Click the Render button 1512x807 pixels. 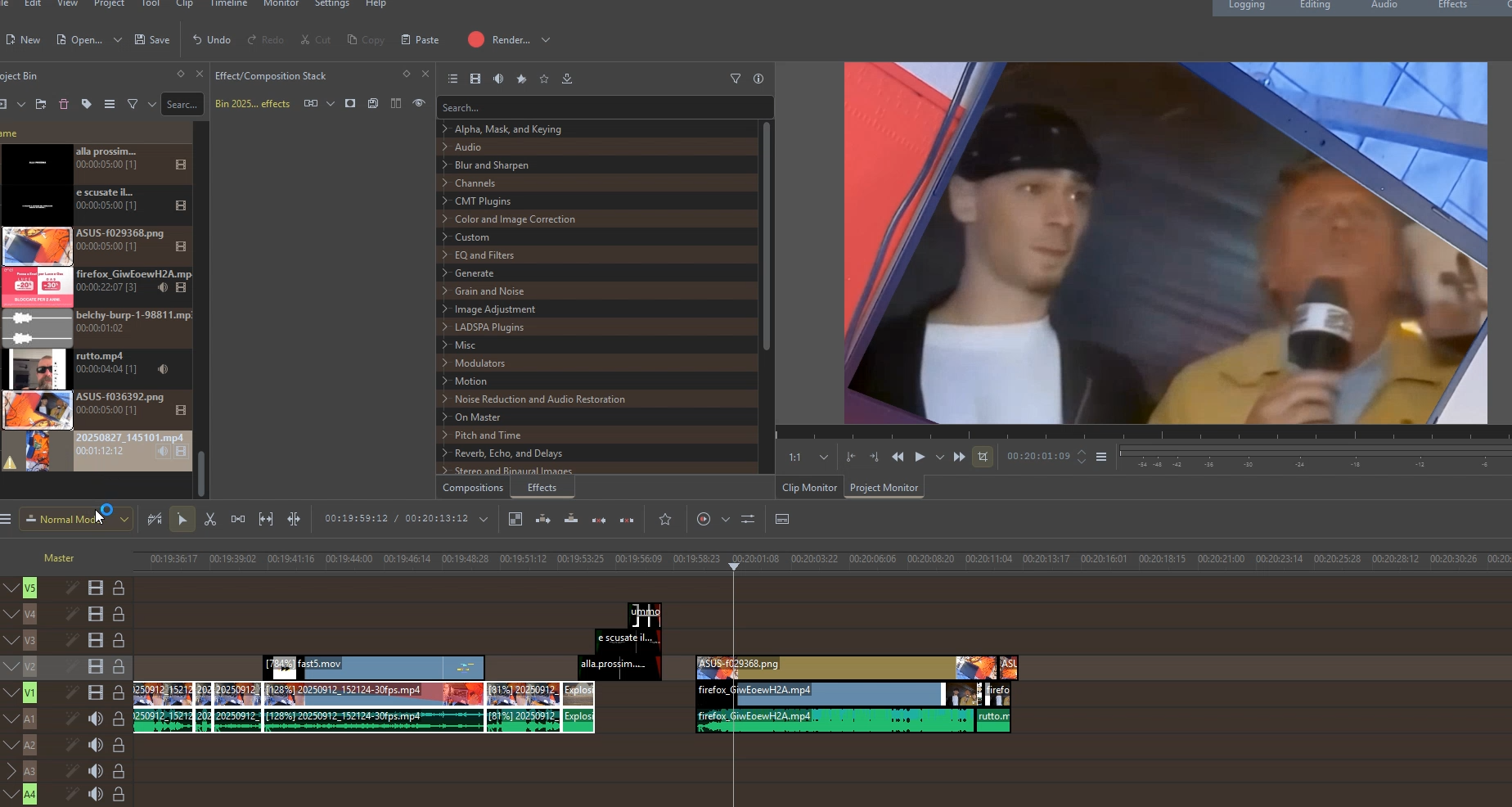[x=499, y=39]
